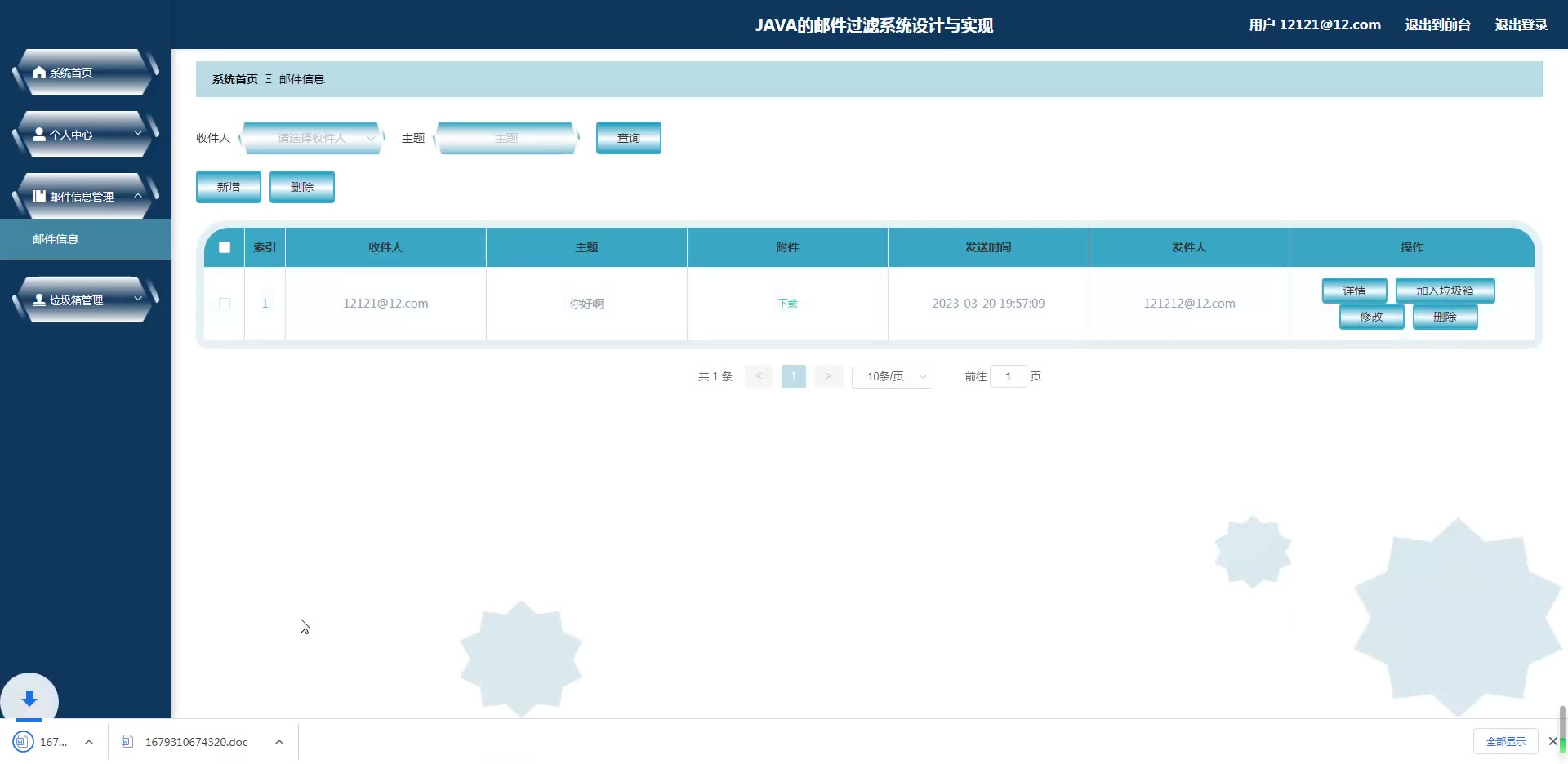The height and width of the screenshot is (764, 1568).
Task: Open options chevron for 167... download
Action: click(89, 742)
